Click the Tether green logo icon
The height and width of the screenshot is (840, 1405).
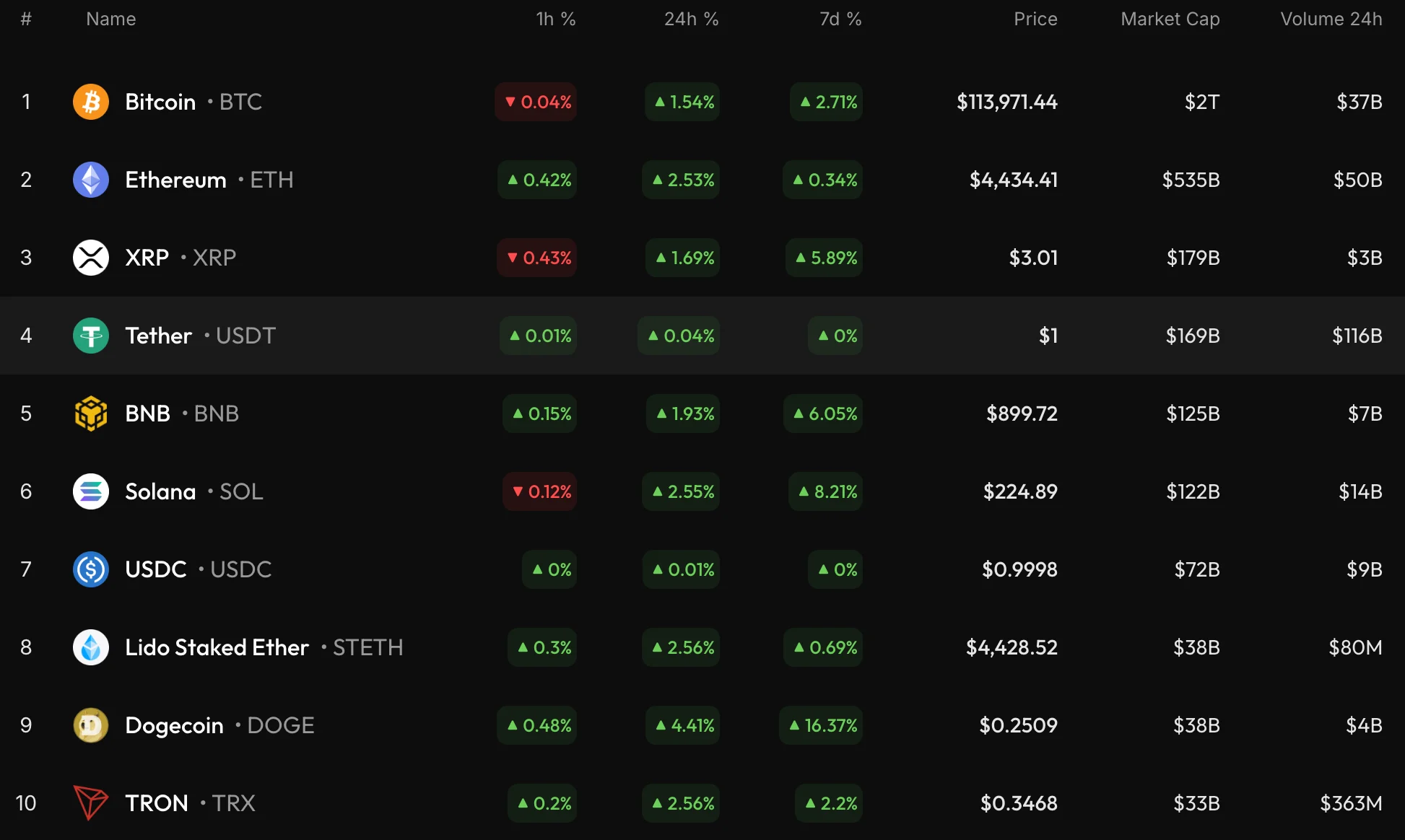click(91, 336)
